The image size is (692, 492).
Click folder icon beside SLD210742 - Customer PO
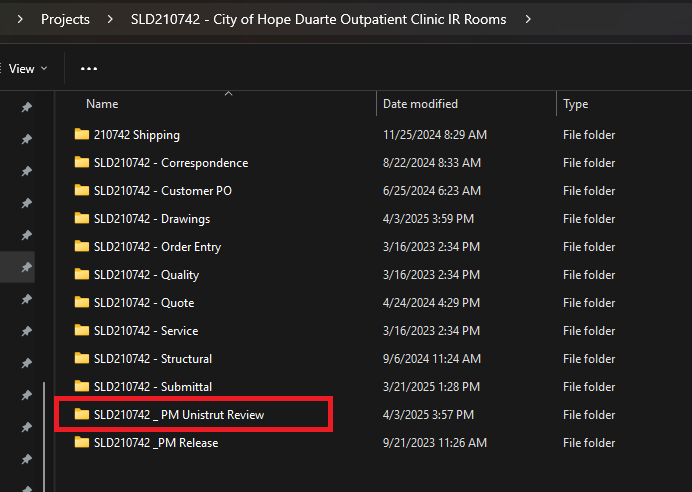82,190
